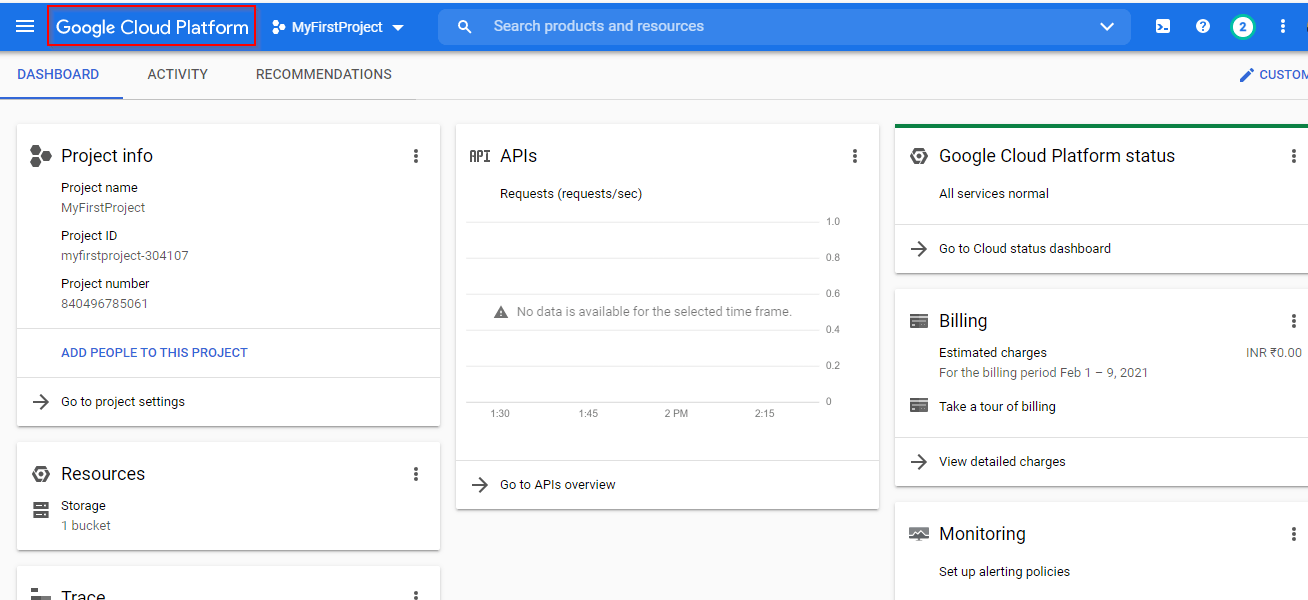The height and width of the screenshot is (600, 1308).
Task: Switch to the Activity tab
Action: click(177, 74)
